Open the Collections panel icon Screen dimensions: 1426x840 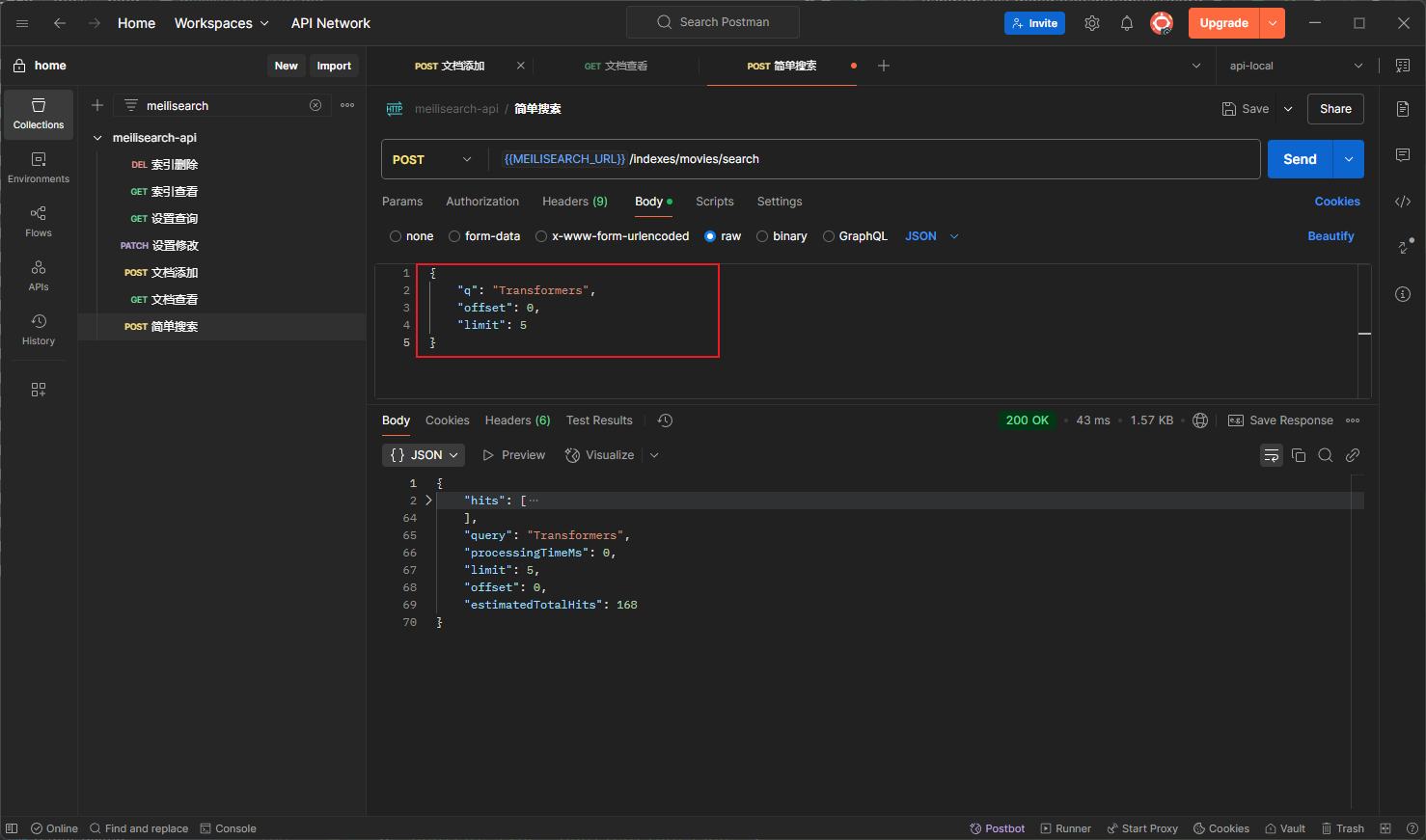(x=38, y=114)
